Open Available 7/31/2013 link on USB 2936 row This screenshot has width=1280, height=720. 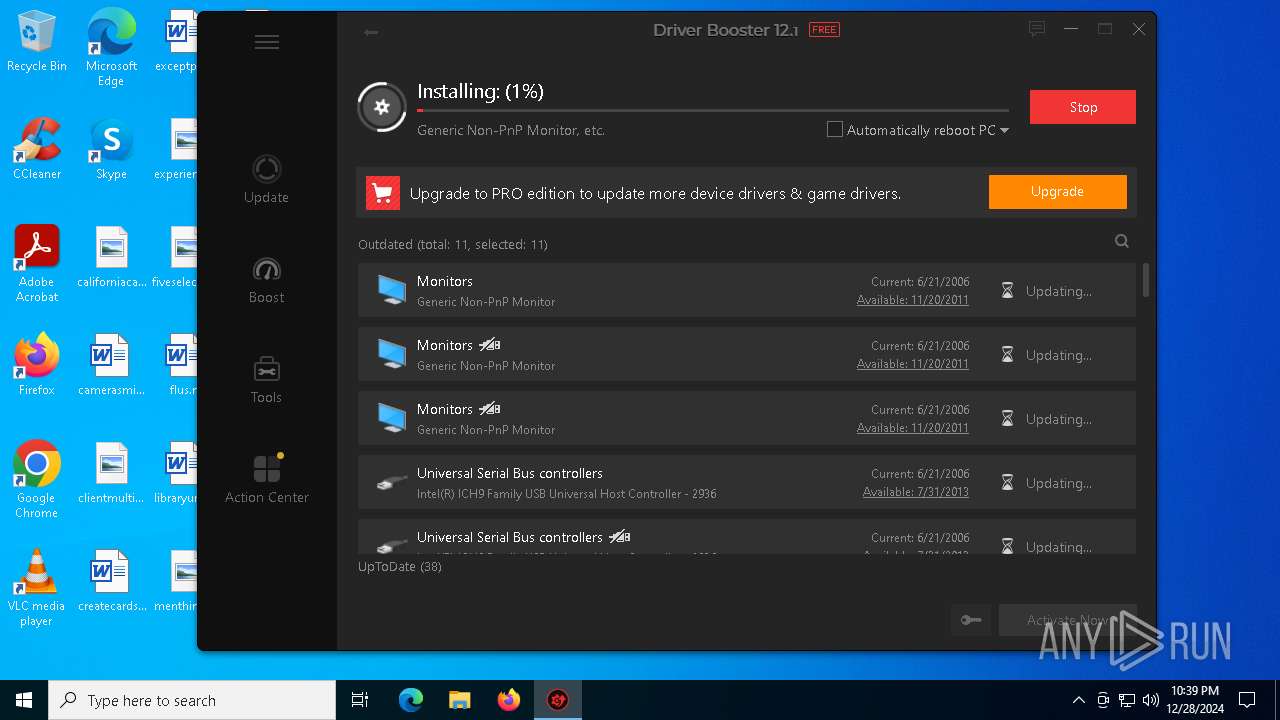916,492
